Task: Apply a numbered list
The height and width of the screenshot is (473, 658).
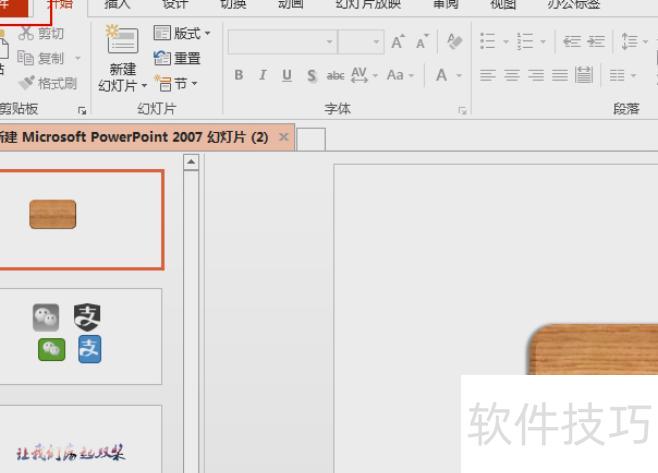Action: tap(525, 41)
